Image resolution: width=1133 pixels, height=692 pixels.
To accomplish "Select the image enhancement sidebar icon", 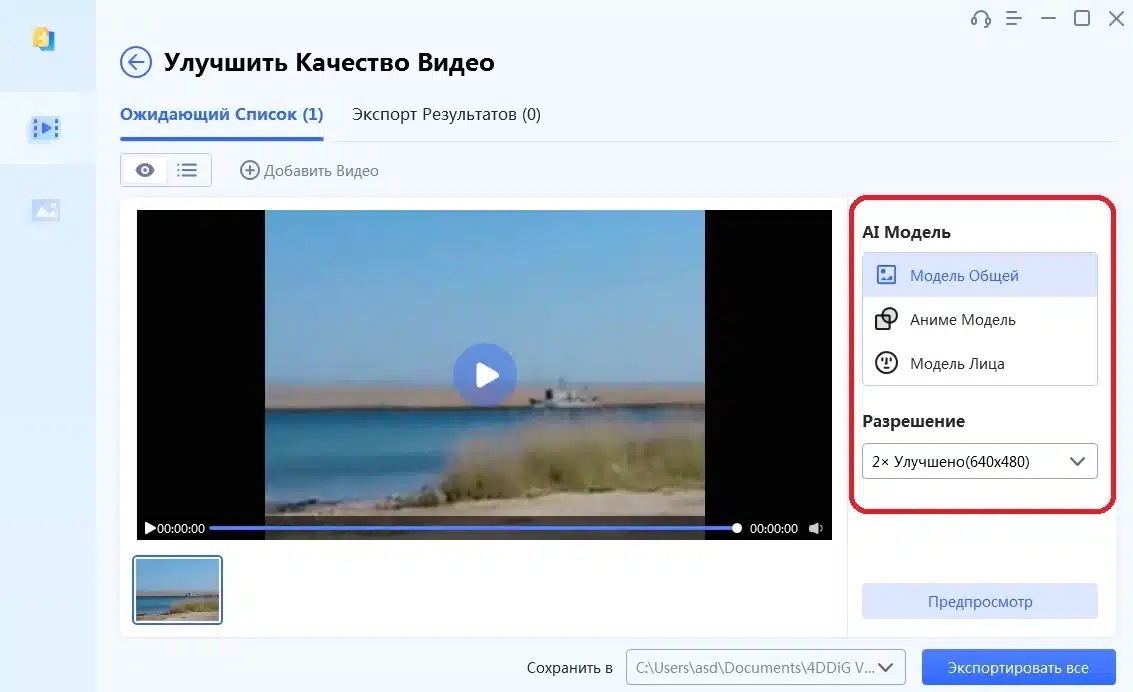I will [45, 210].
